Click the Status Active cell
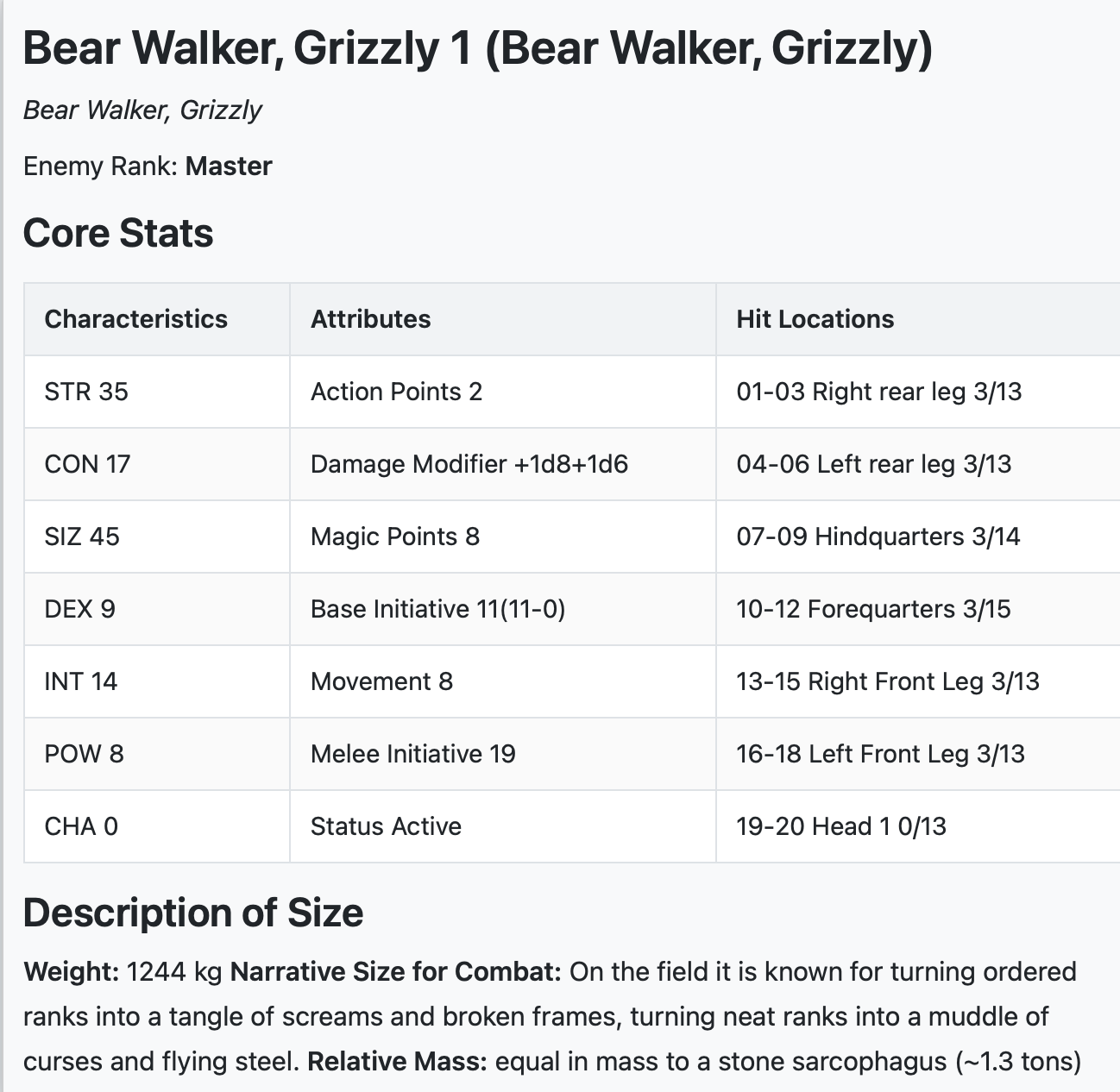 tap(386, 826)
